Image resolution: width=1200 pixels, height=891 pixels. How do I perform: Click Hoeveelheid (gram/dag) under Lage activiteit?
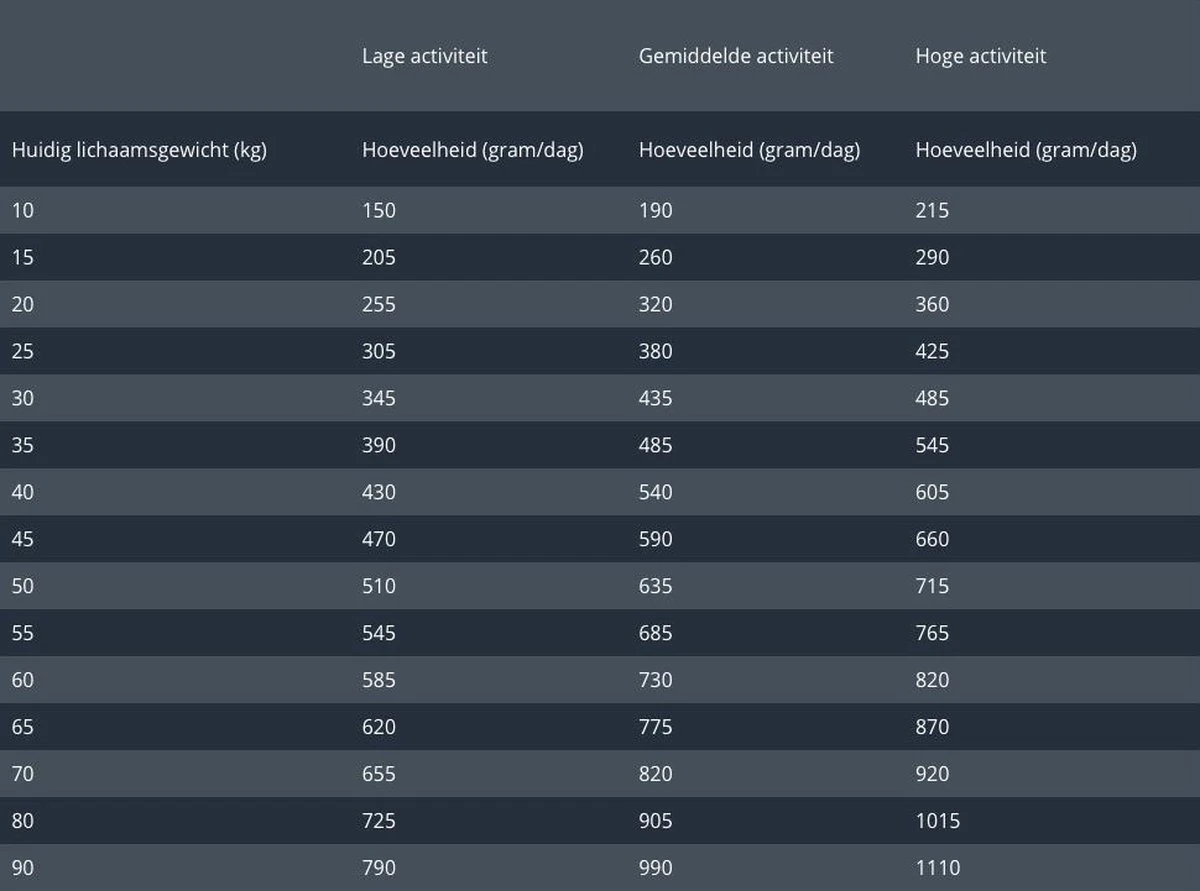point(473,150)
